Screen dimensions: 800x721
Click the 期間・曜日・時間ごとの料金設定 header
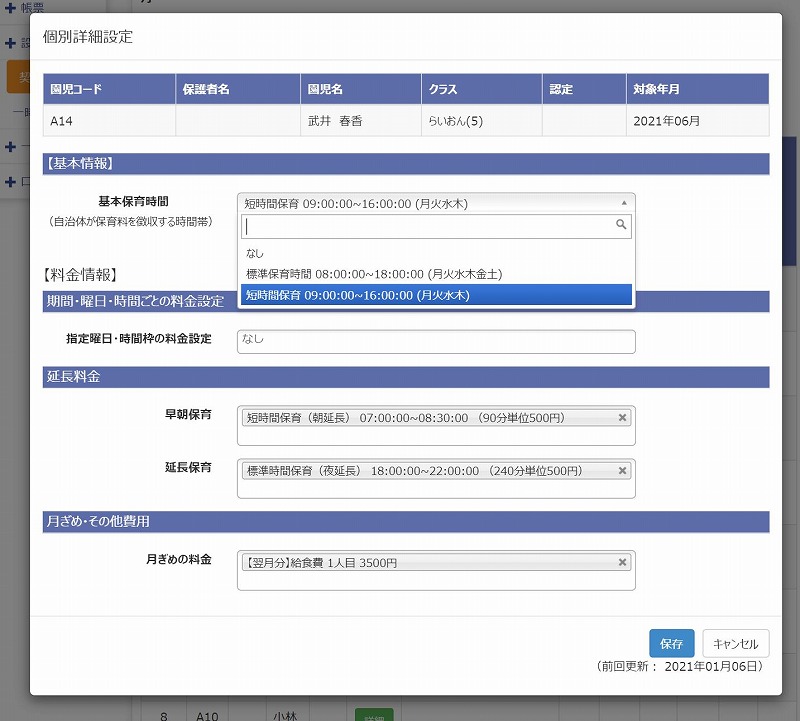pos(136,301)
